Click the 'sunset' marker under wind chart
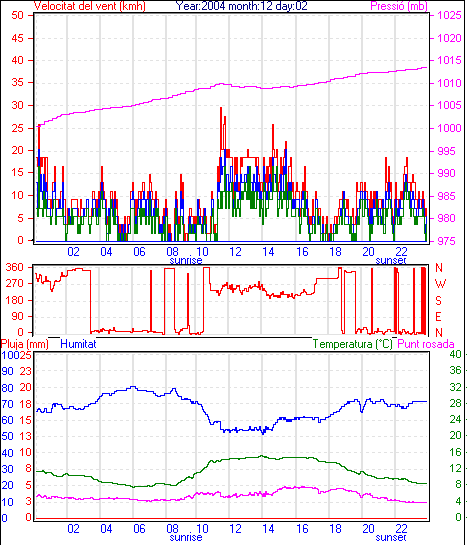 pos(391,260)
